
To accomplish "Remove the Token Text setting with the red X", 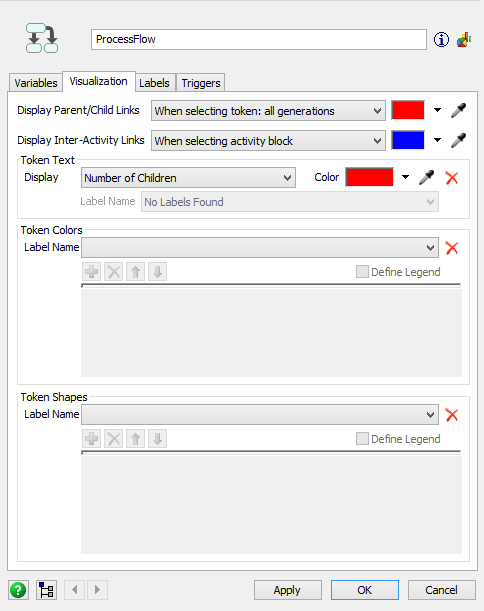I will [452, 178].
